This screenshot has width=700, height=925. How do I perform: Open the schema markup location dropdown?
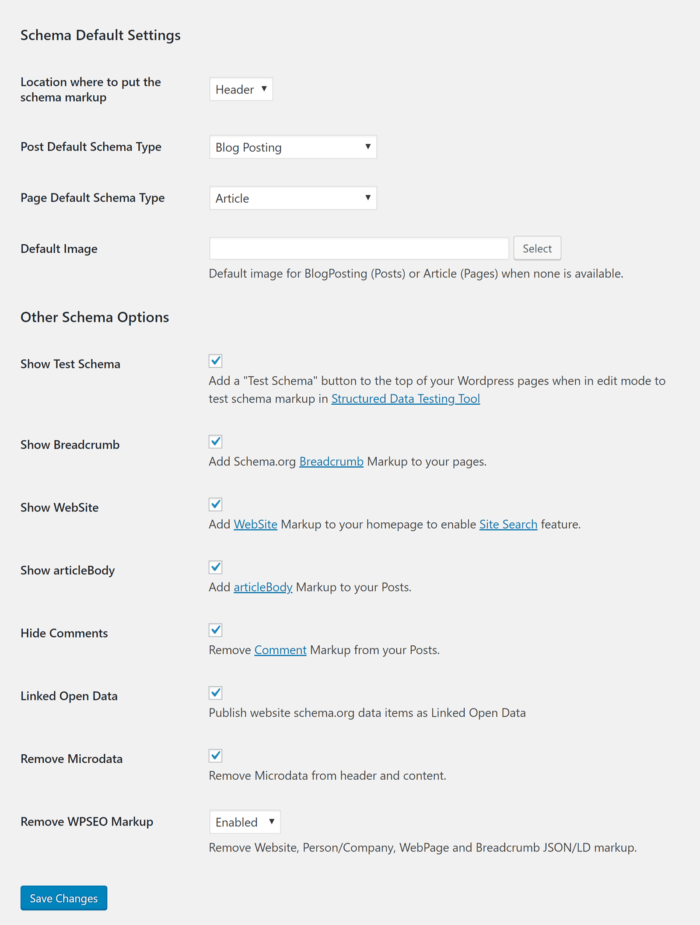[x=240, y=88]
